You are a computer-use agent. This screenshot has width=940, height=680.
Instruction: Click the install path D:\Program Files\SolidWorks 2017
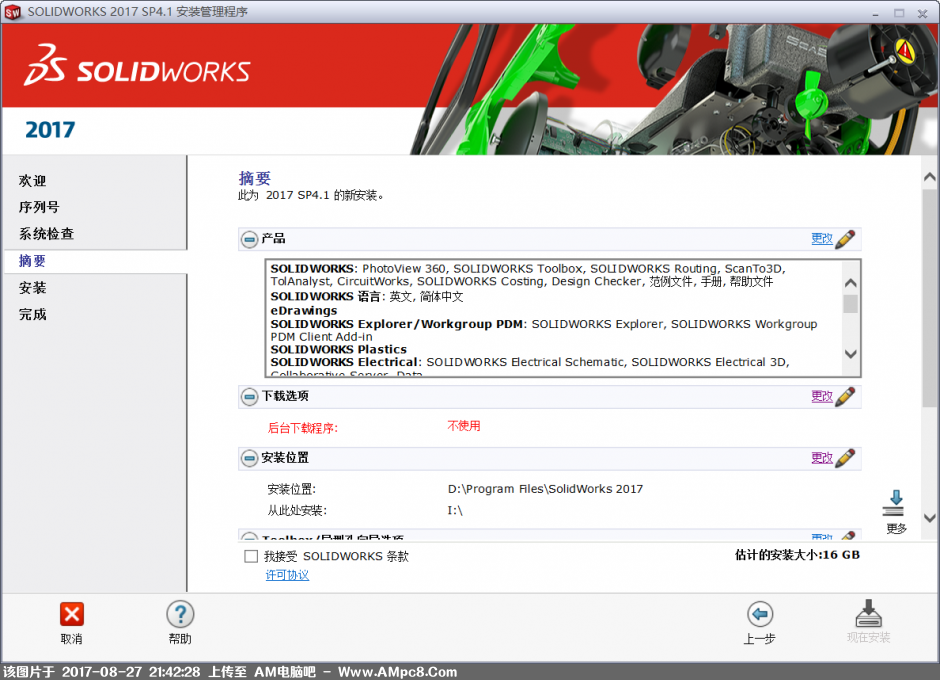[x=545, y=489]
